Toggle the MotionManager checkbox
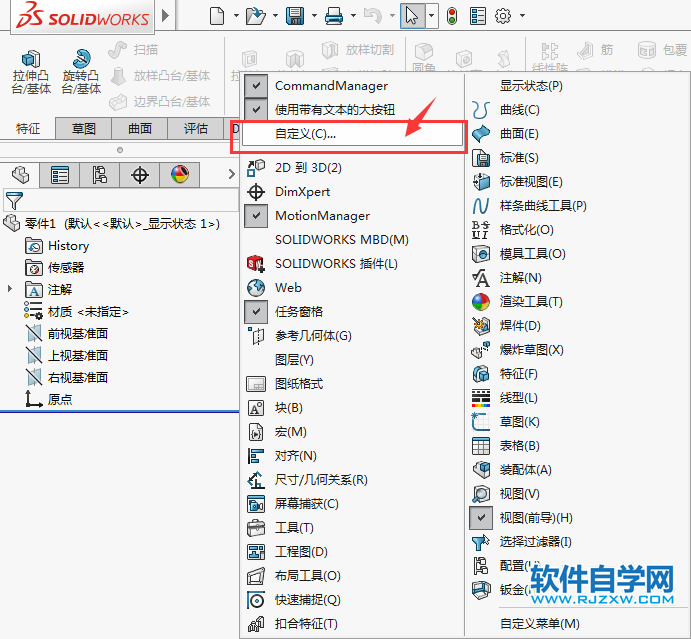 (256, 215)
